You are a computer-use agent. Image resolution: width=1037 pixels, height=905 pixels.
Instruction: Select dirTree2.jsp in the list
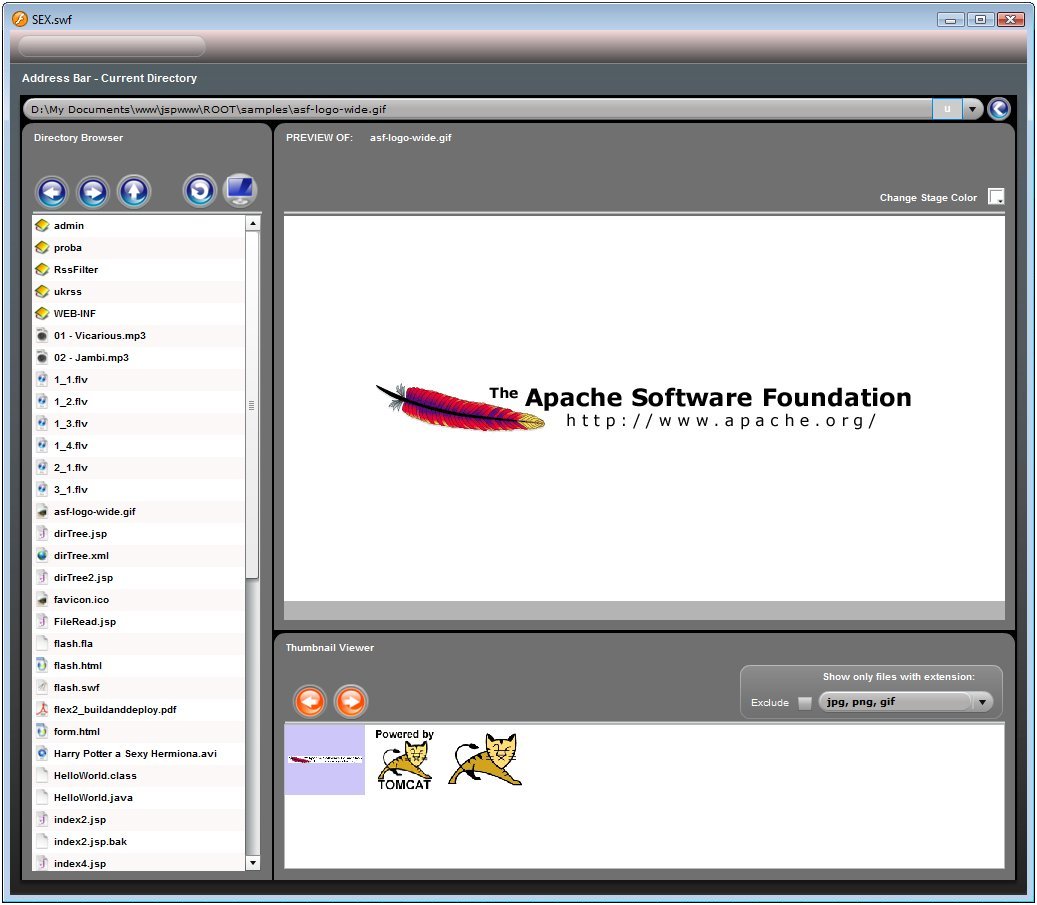tap(138, 578)
